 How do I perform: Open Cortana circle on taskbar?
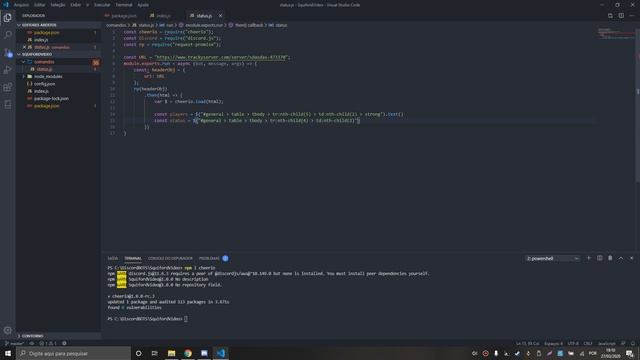[138, 353]
